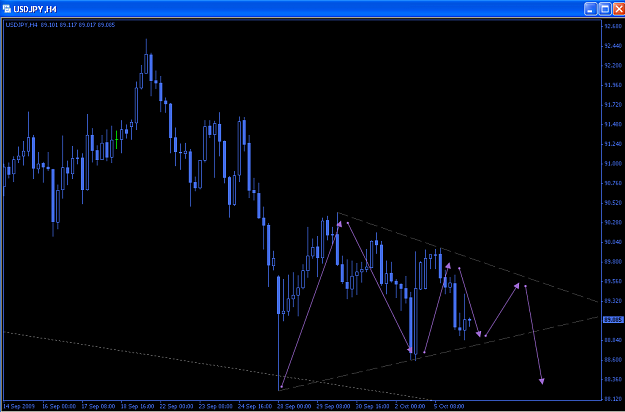This screenshot has height=412, width=625.
Task: Click the chart window icon in the title bar
Action: pyautogui.click(x=7, y=9)
